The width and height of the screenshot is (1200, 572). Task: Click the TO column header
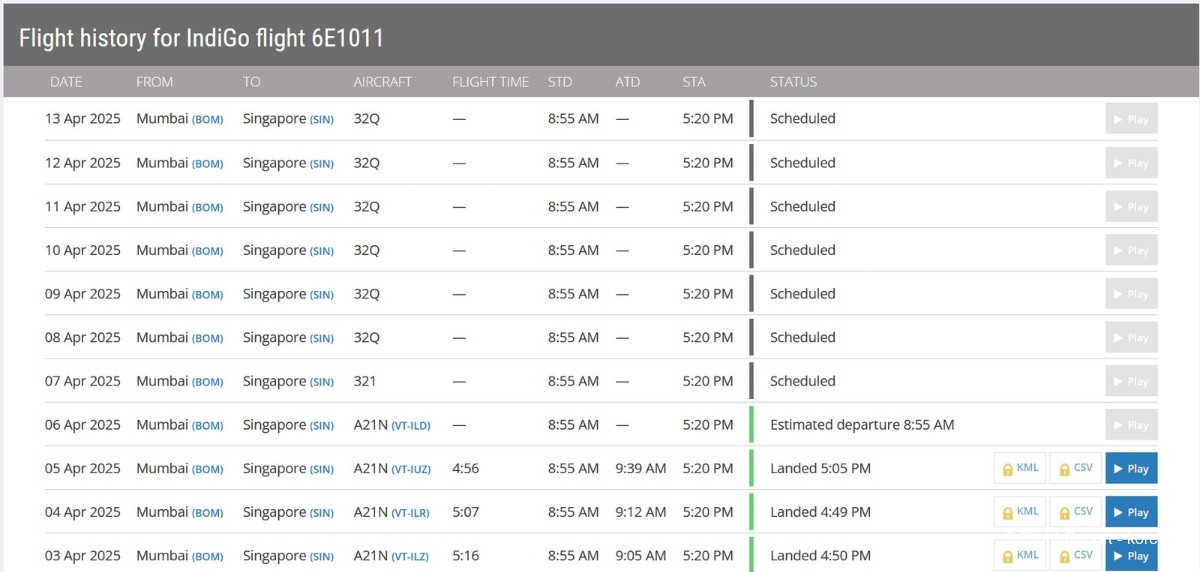point(251,82)
